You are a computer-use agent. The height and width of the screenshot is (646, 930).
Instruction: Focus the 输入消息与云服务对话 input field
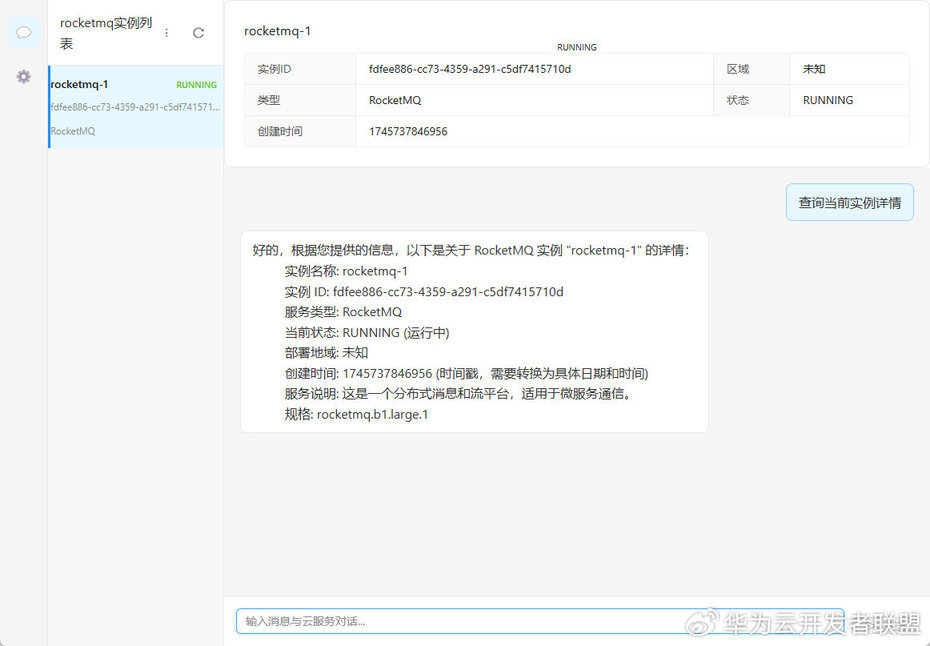coord(540,621)
